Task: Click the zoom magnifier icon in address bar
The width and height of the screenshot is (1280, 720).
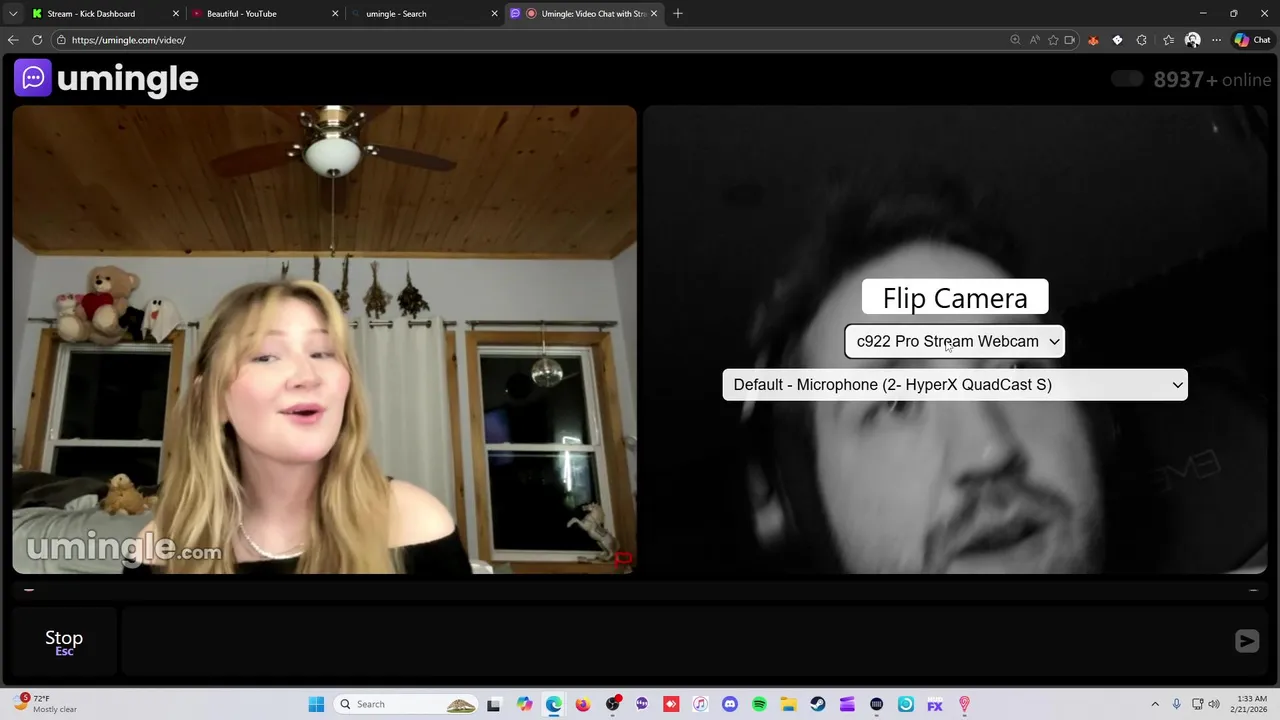Action: [x=1015, y=40]
